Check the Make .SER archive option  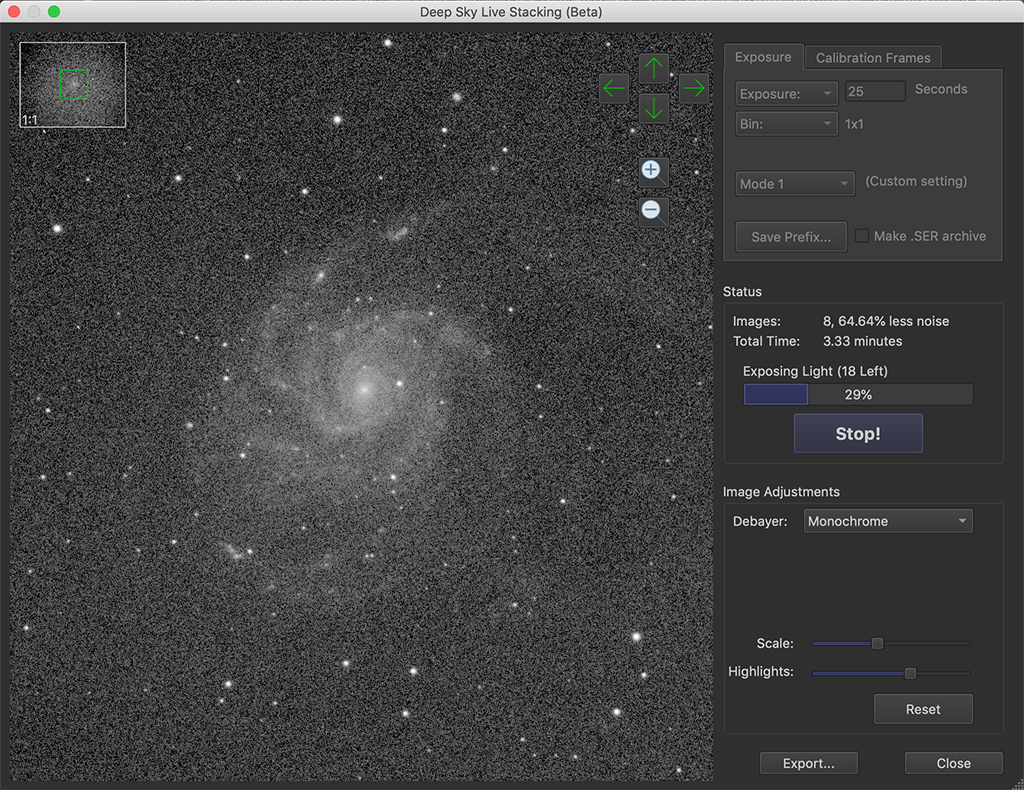pos(861,235)
